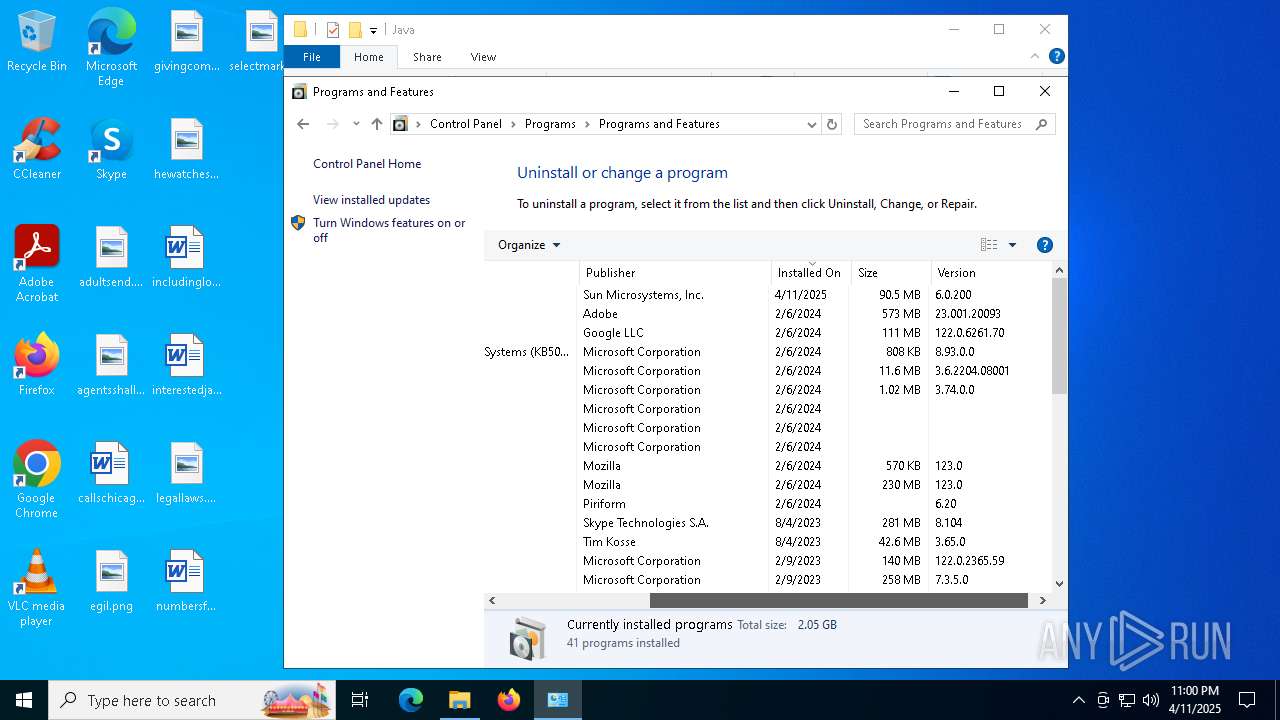Image resolution: width=1280 pixels, height=720 pixels.
Task: Open the Windows Start menu
Action: pyautogui.click(x=24, y=700)
